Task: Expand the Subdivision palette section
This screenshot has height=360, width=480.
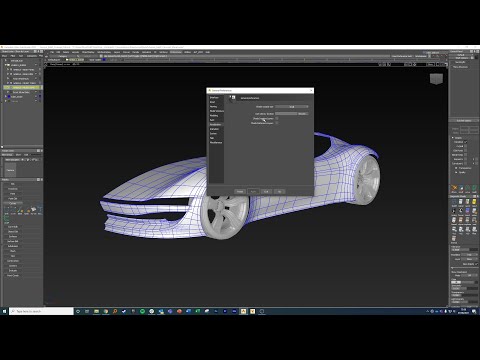Action: [x=13, y=246]
